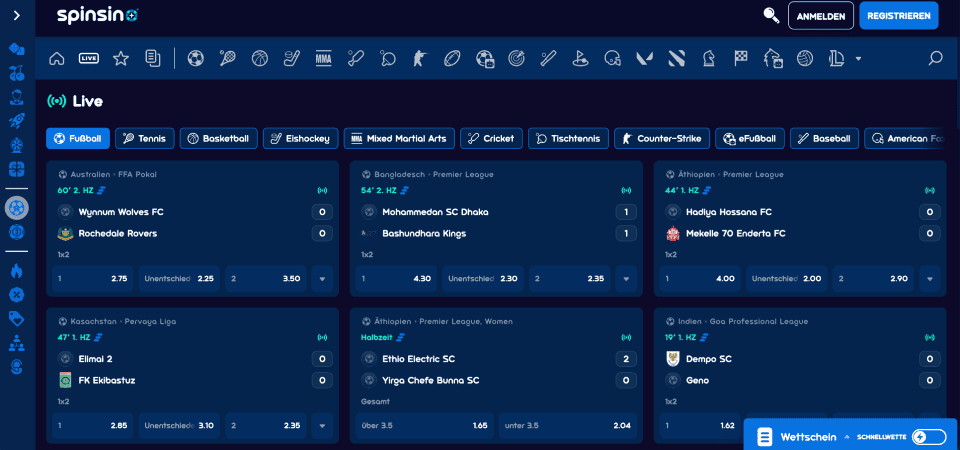960x450 pixels.
Task: Open live stream icon on Wynnum Wolves card
Action: coord(322,190)
